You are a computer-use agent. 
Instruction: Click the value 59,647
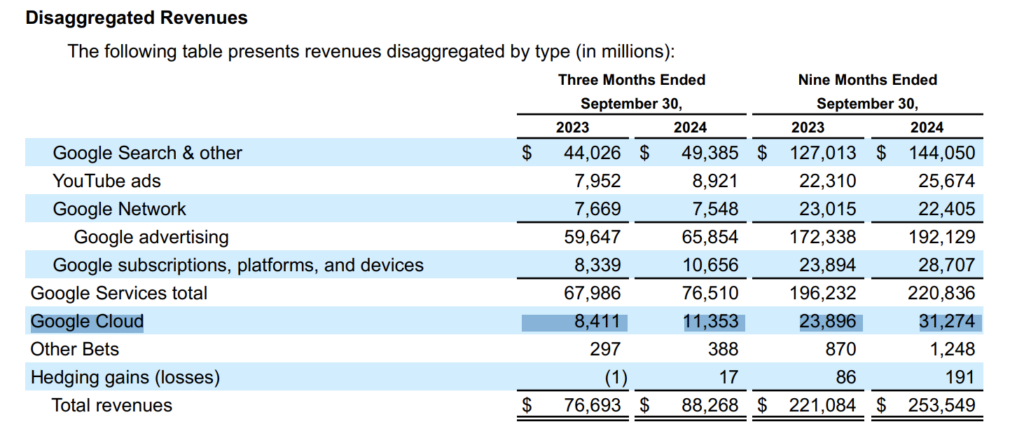(x=592, y=237)
